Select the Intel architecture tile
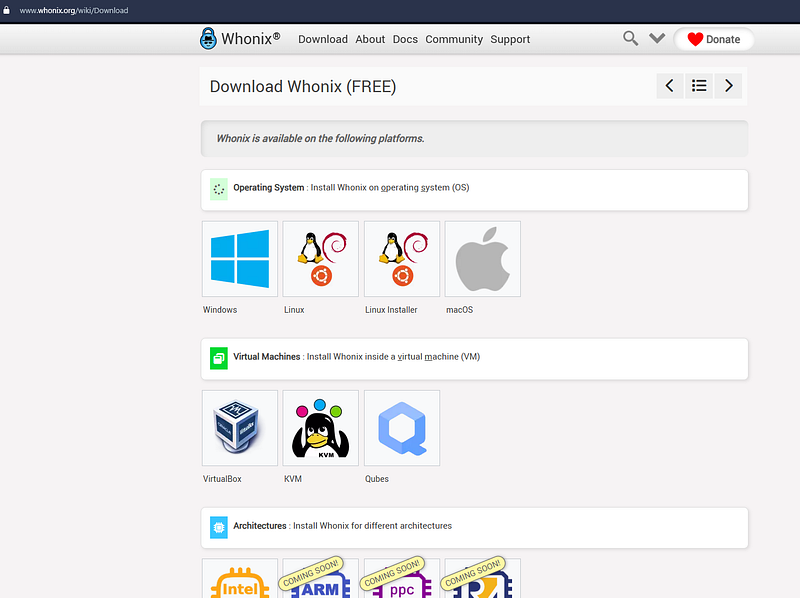The image size is (800, 598). [240, 579]
